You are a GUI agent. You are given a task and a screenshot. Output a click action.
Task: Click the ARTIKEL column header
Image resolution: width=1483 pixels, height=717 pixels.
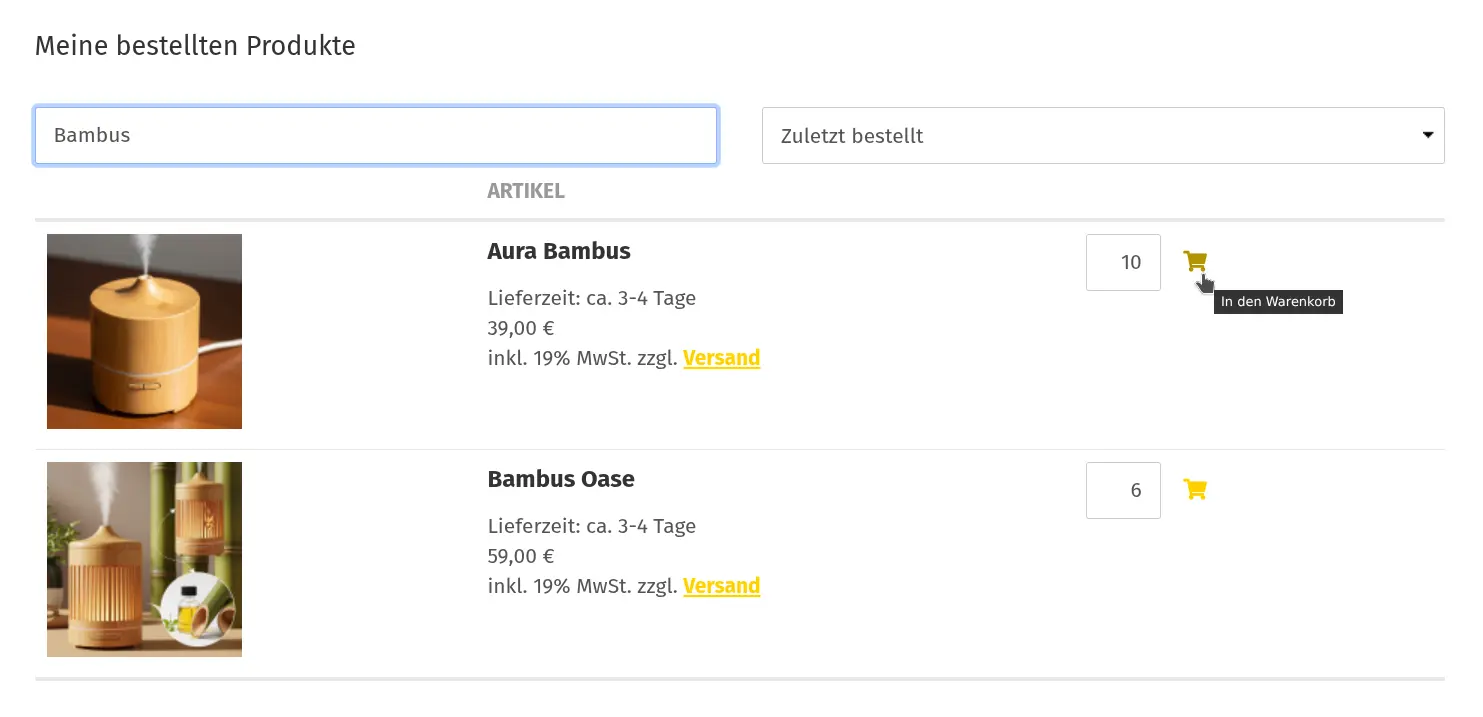click(x=525, y=191)
